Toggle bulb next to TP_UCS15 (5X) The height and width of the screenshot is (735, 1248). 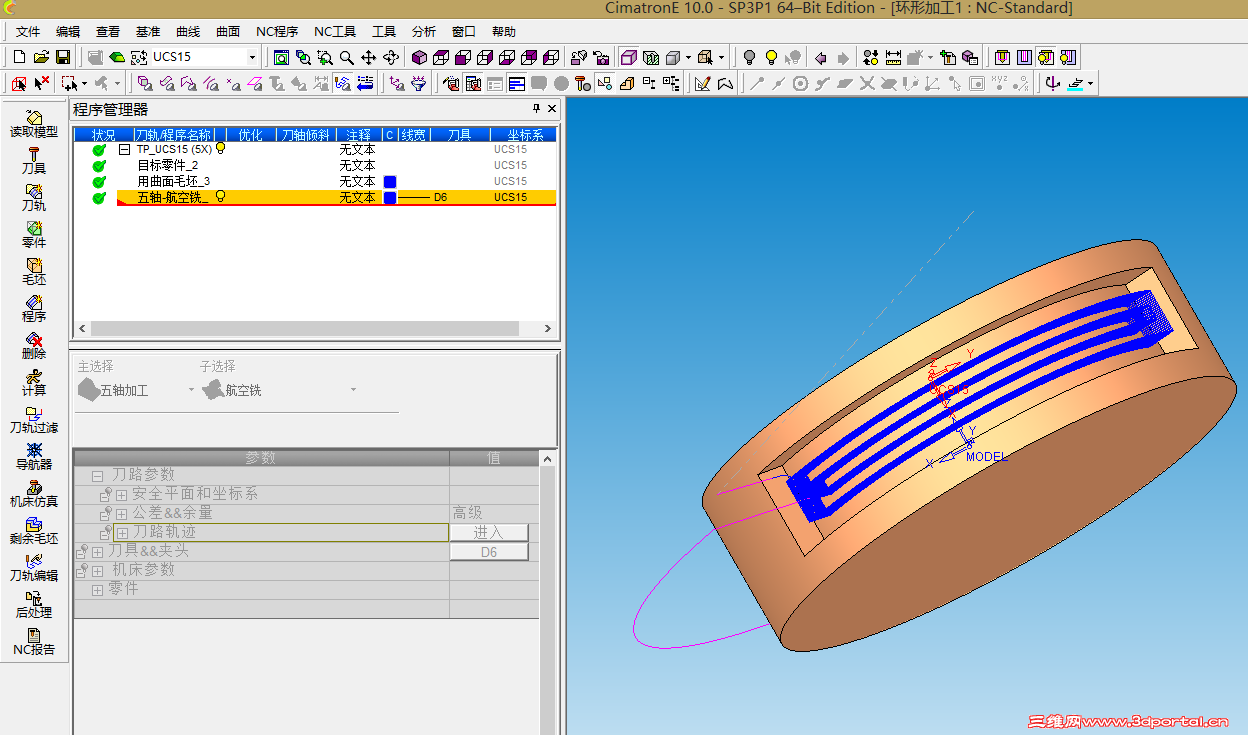coord(220,148)
